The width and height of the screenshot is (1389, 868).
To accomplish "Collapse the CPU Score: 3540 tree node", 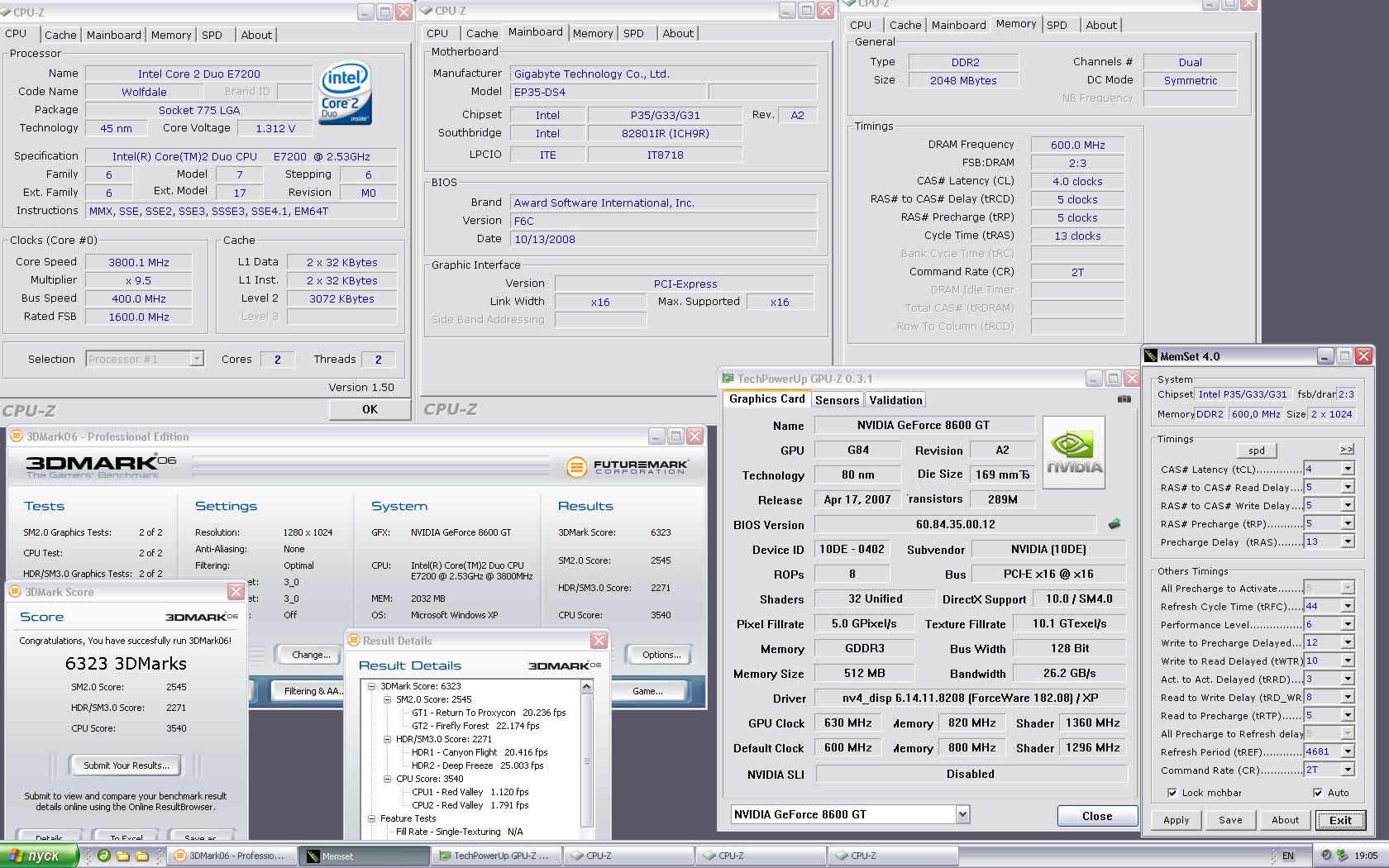I will (x=387, y=779).
